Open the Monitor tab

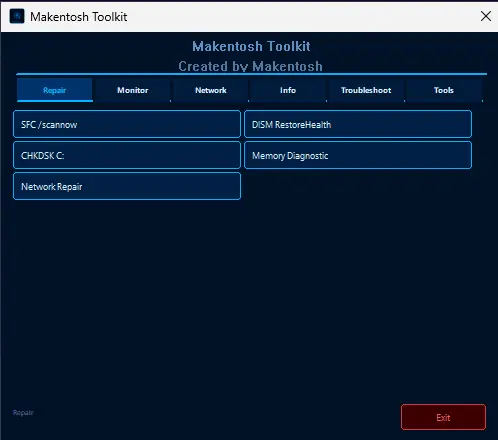(133, 90)
